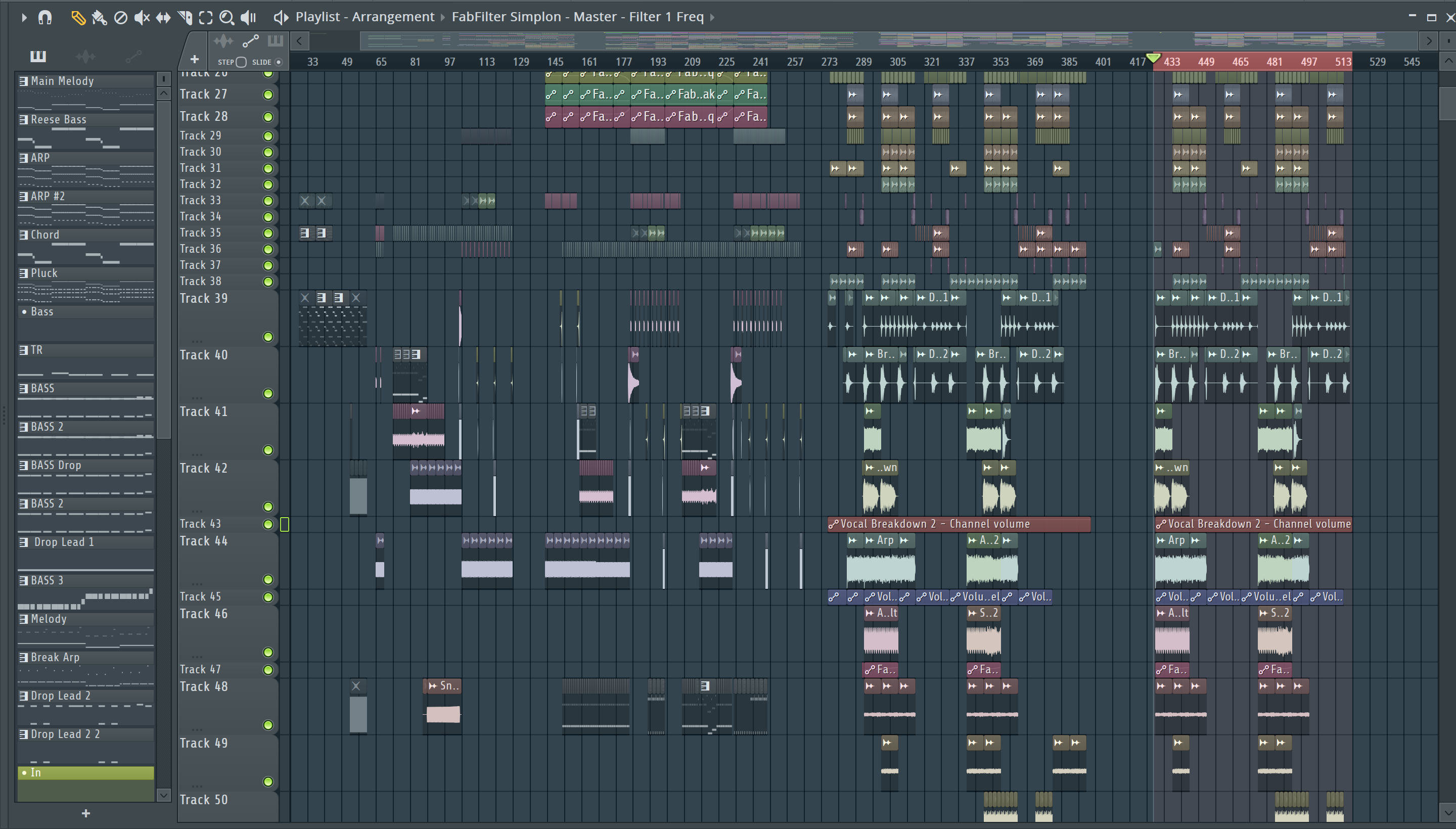Image resolution: width=1456 pixels, height=829 pixels.
Task: Add a track with the plus button
Action: 194,59
